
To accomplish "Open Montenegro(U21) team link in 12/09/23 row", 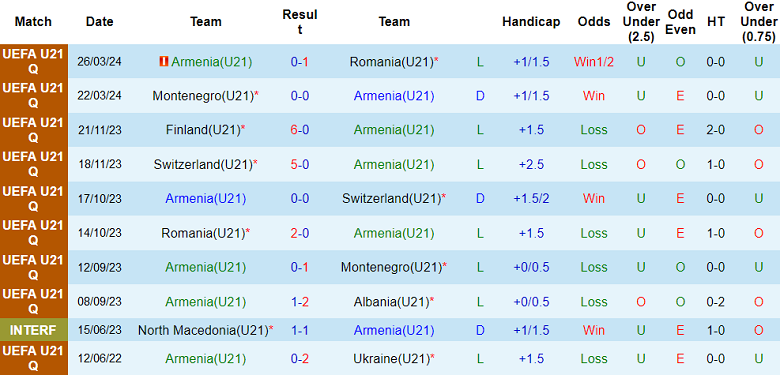I will (391, 268).
